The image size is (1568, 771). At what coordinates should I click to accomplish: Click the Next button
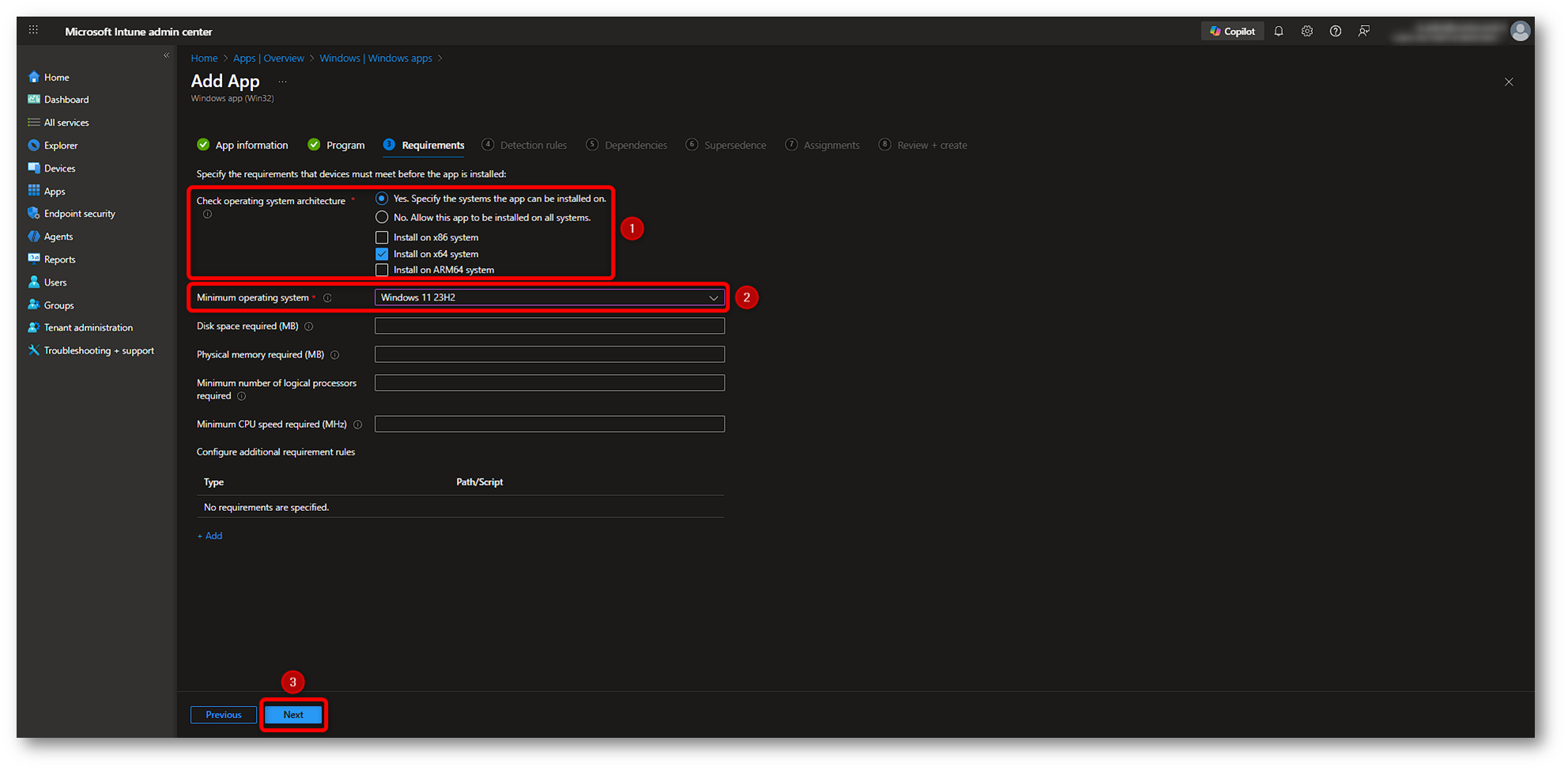click(x=293, y=715)
